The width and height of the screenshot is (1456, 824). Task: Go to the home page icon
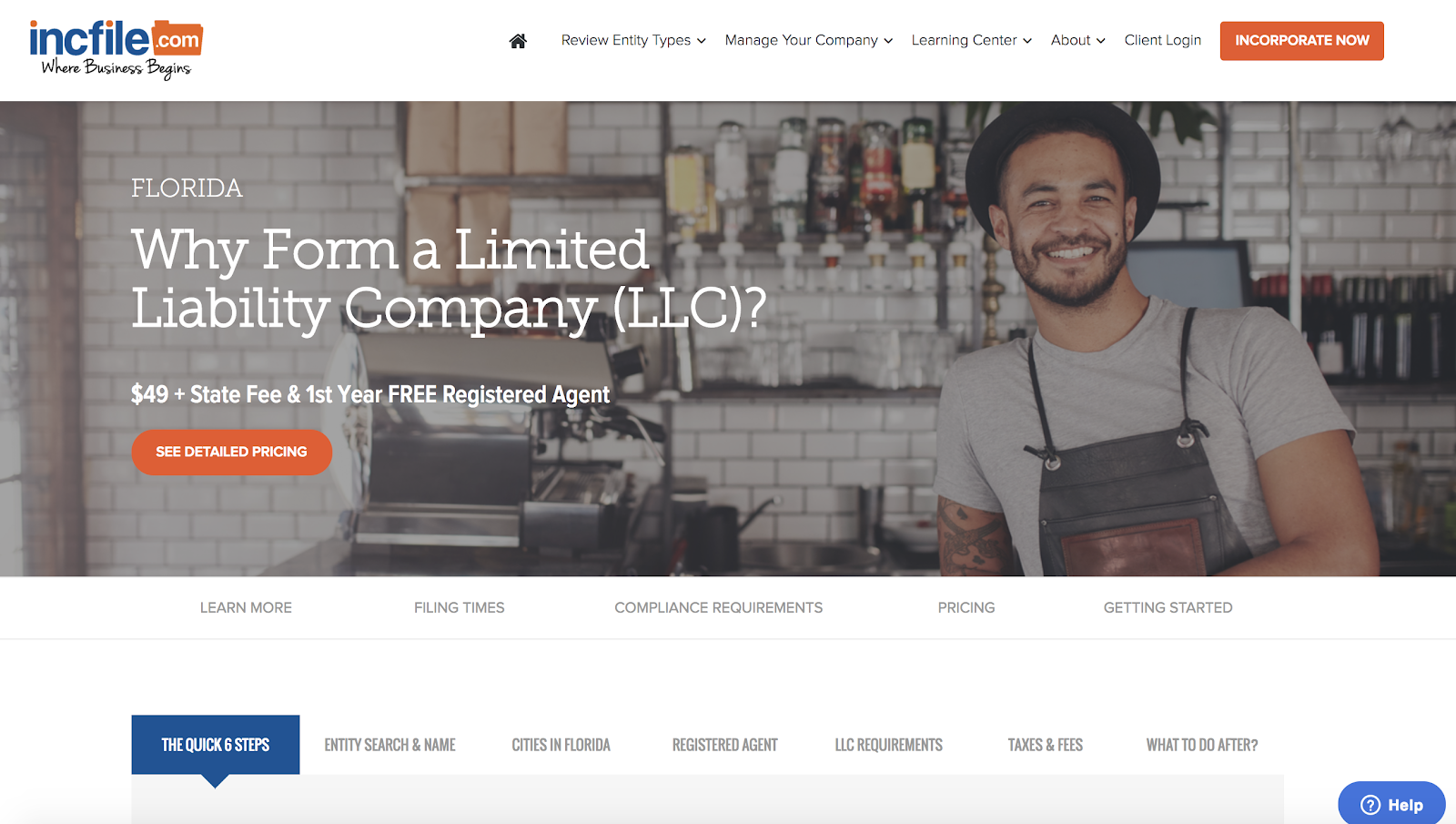(x=518, y=41)
